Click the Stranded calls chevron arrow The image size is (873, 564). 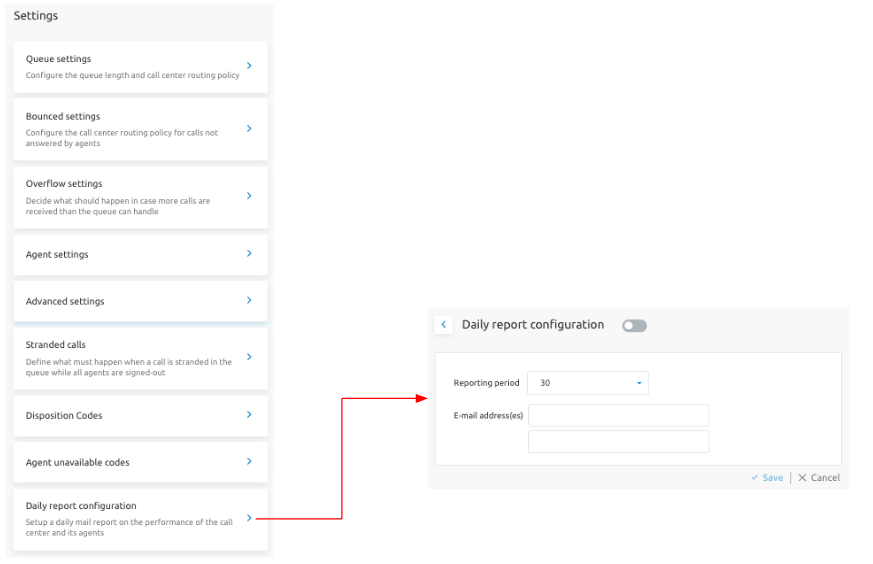click(x=249, y=357)
